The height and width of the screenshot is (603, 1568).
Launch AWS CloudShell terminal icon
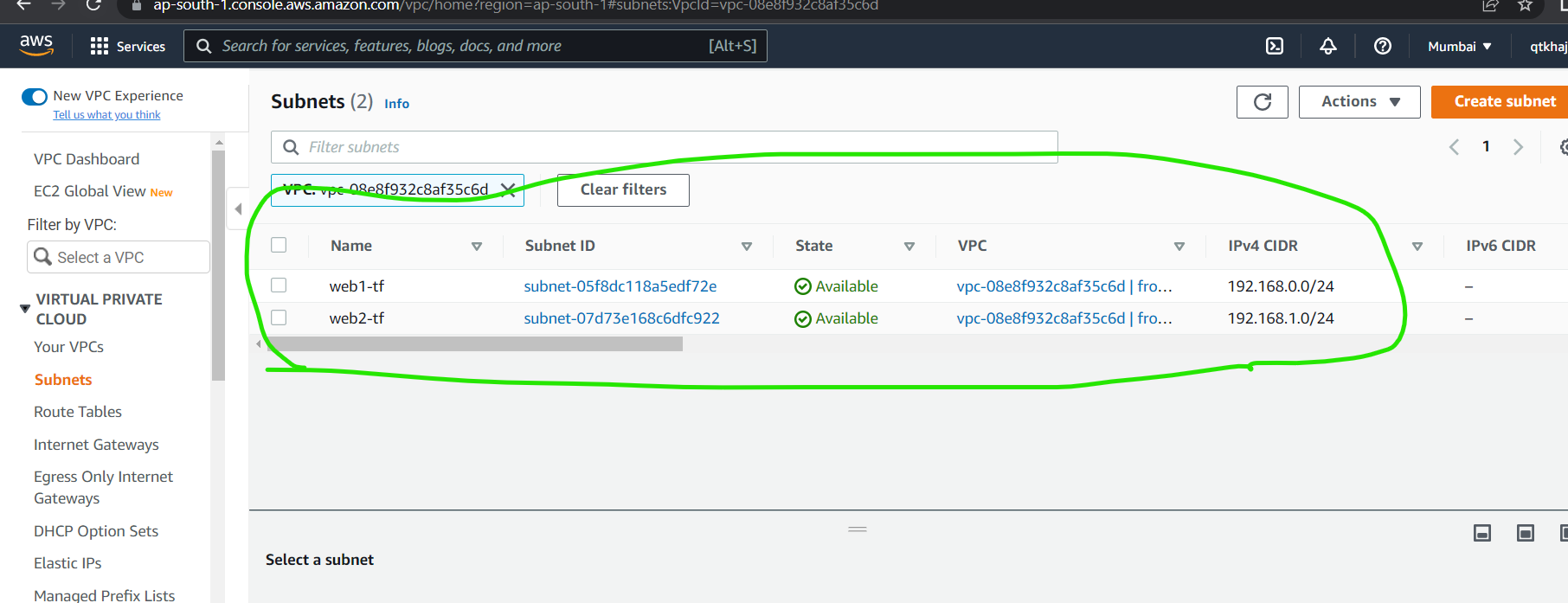pyautogui.click(x=1275, y=46)
